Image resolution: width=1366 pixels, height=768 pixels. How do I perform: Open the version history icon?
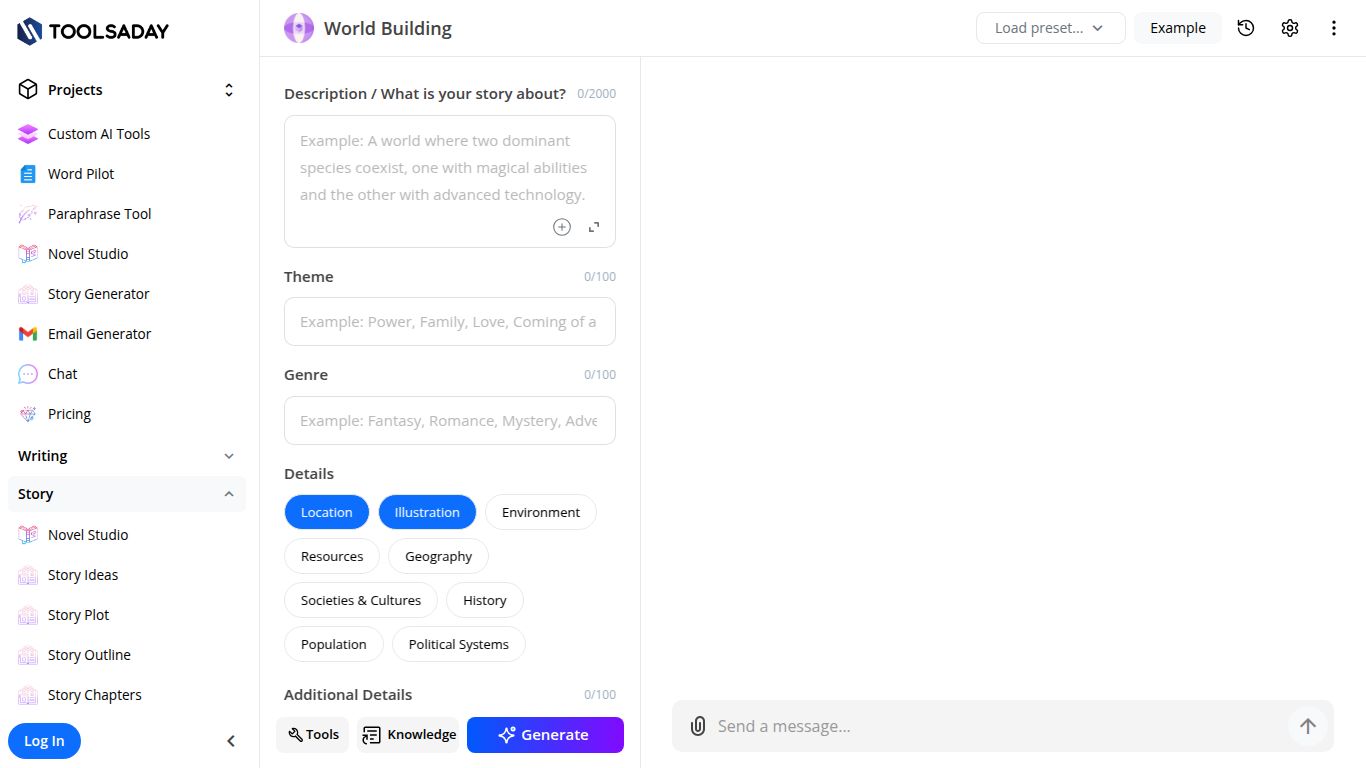(1246, 28)
